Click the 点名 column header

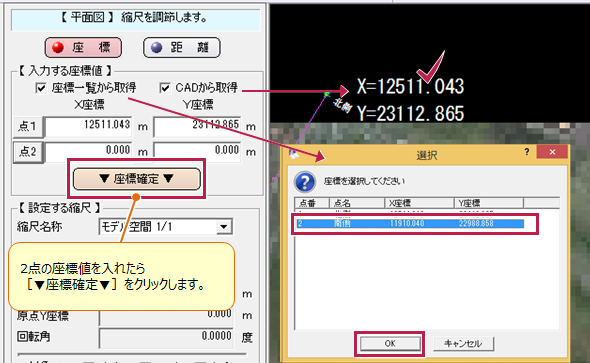coord(357,204)
